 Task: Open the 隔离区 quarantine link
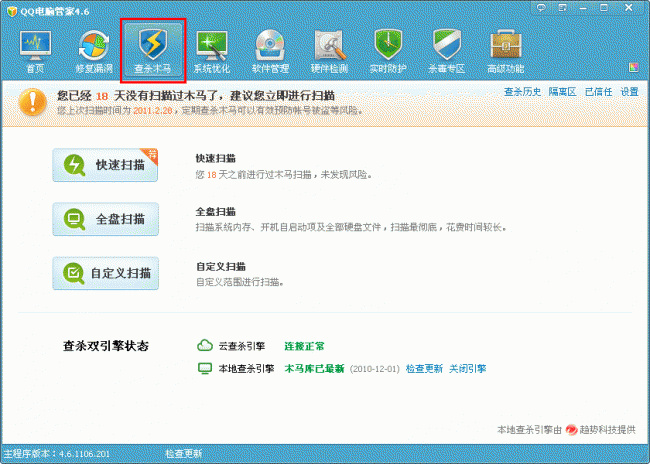tap(563, 92)
